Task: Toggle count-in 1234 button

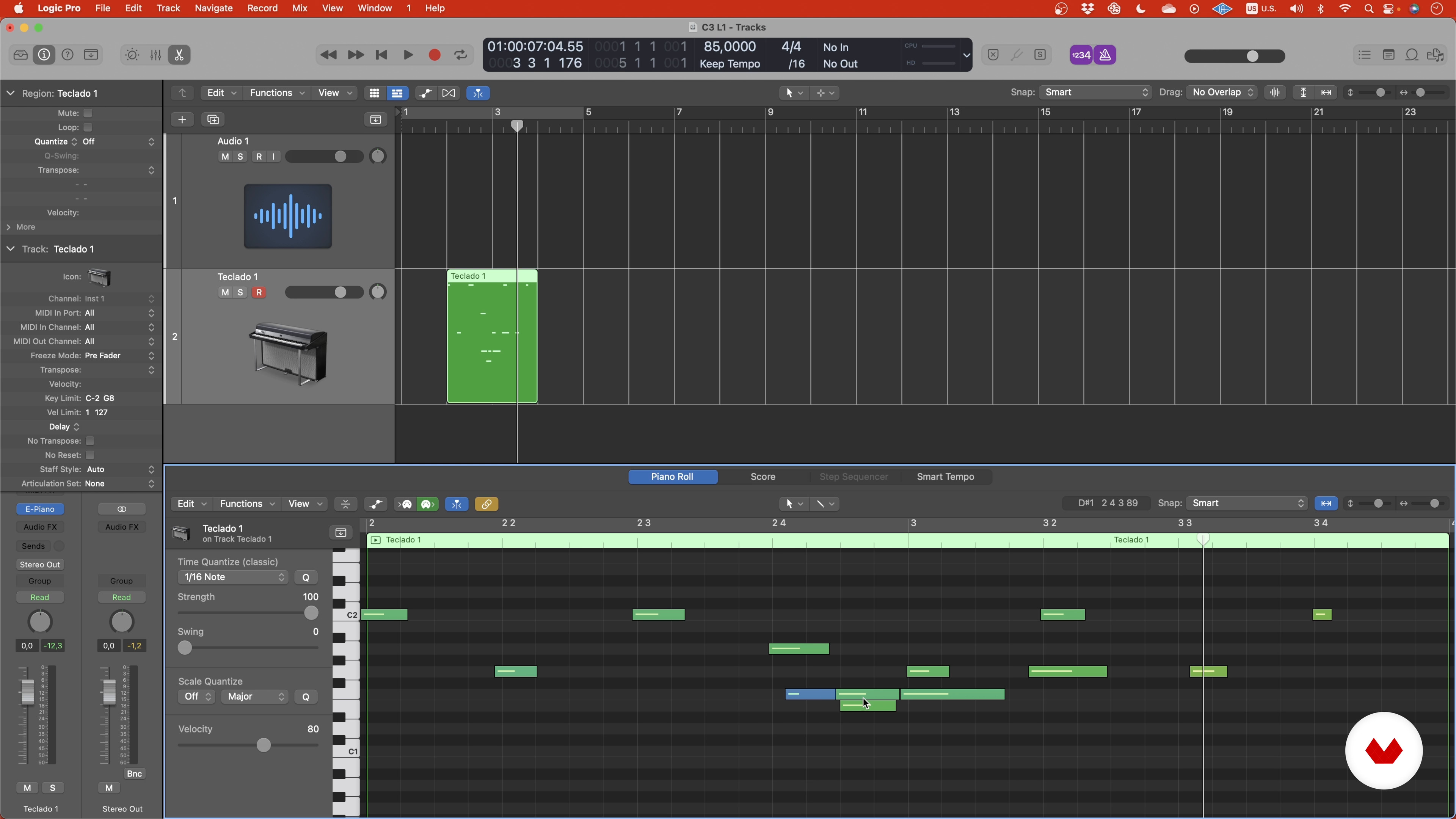Action: 1081,55
